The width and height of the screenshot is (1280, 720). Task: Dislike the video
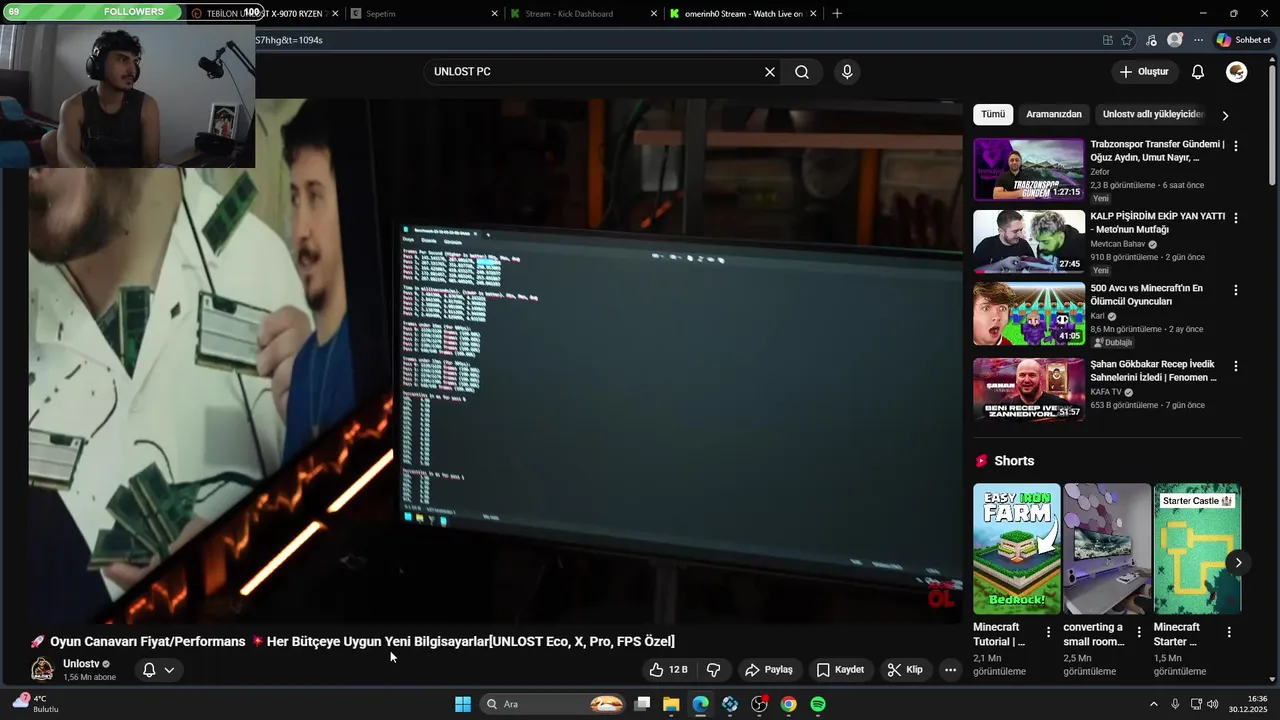click(714, 670)
